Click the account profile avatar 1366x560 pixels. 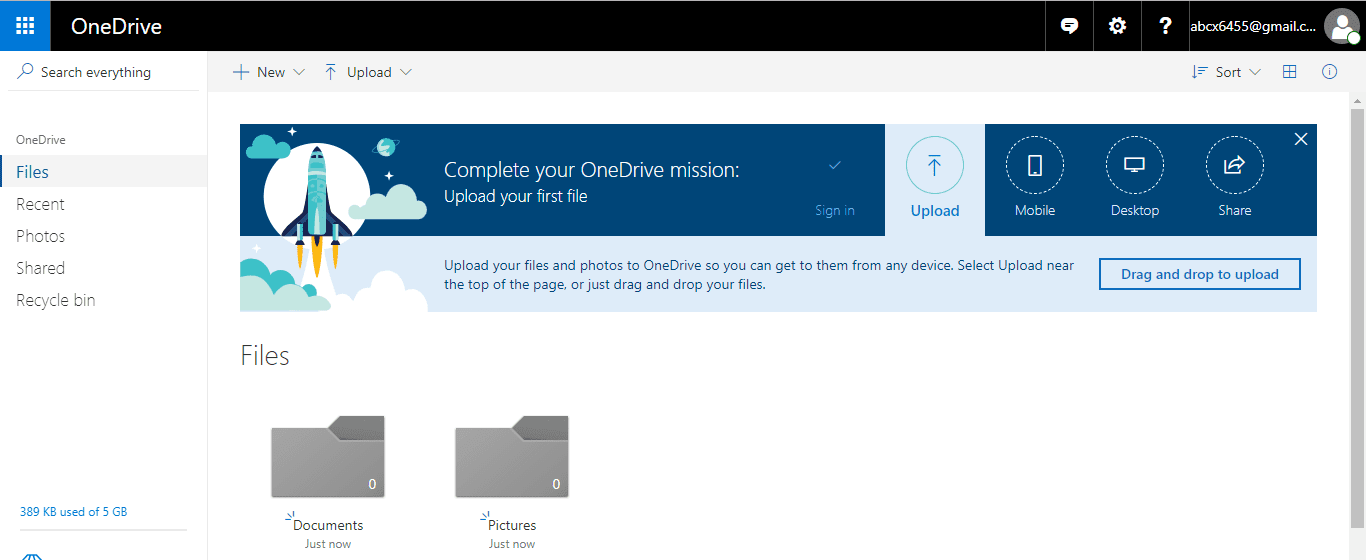(1341, 26)
